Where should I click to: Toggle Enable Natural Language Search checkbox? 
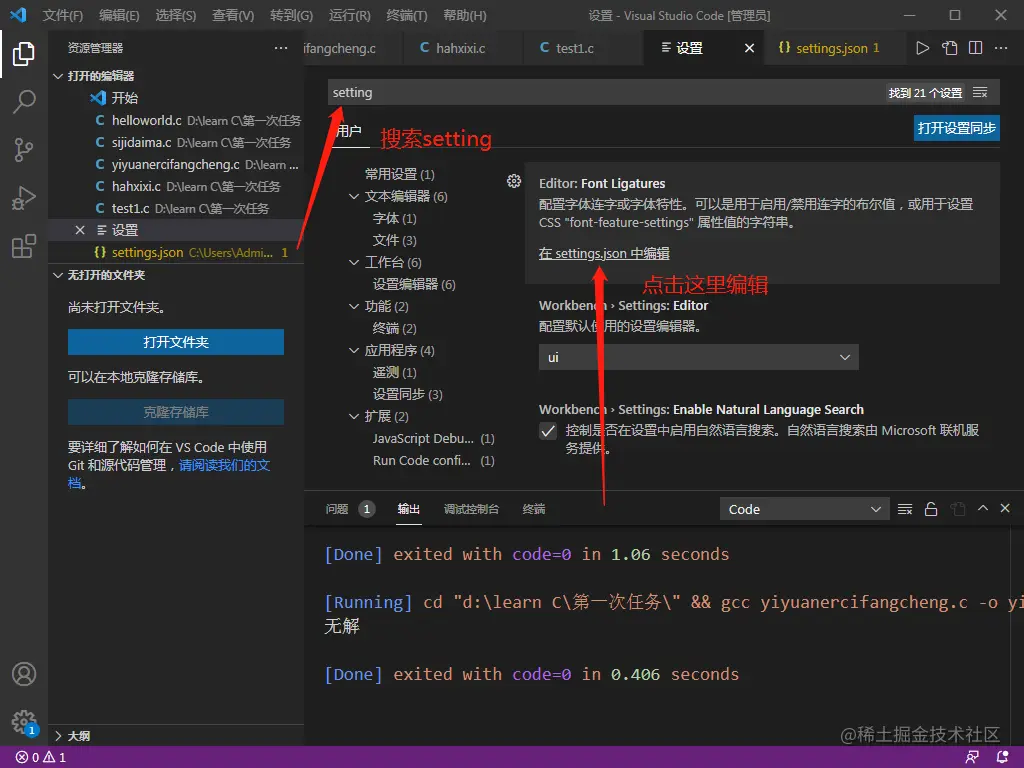point(548,431)
